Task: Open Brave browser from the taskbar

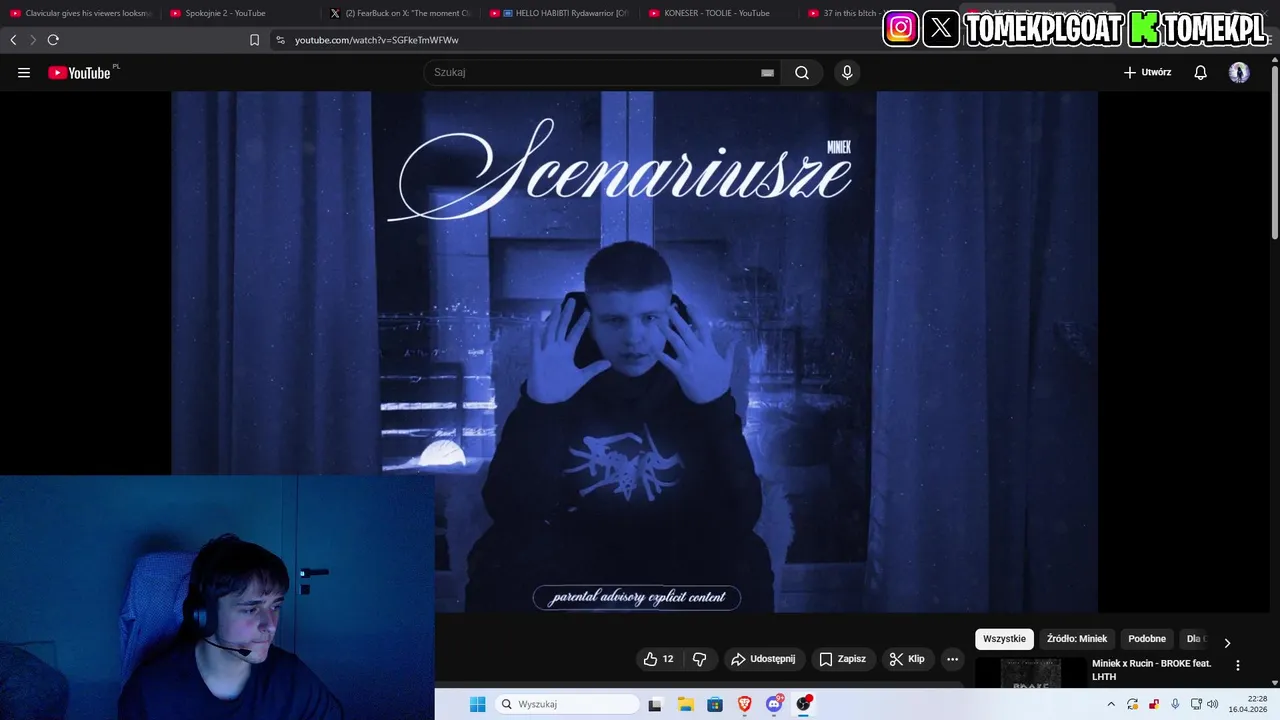Action: tap(744, 704)
